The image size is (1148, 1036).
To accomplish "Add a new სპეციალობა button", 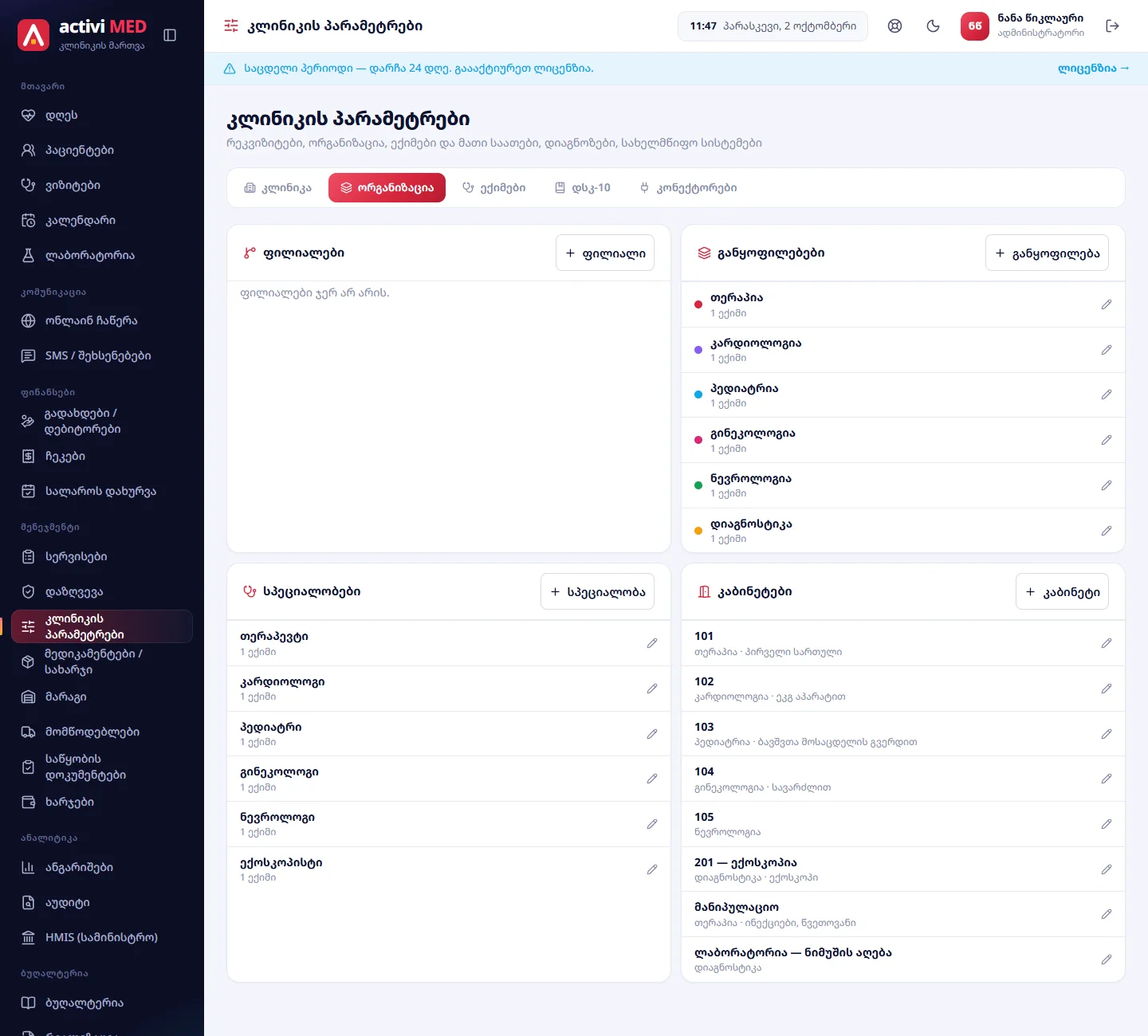I will coord(597,591).
